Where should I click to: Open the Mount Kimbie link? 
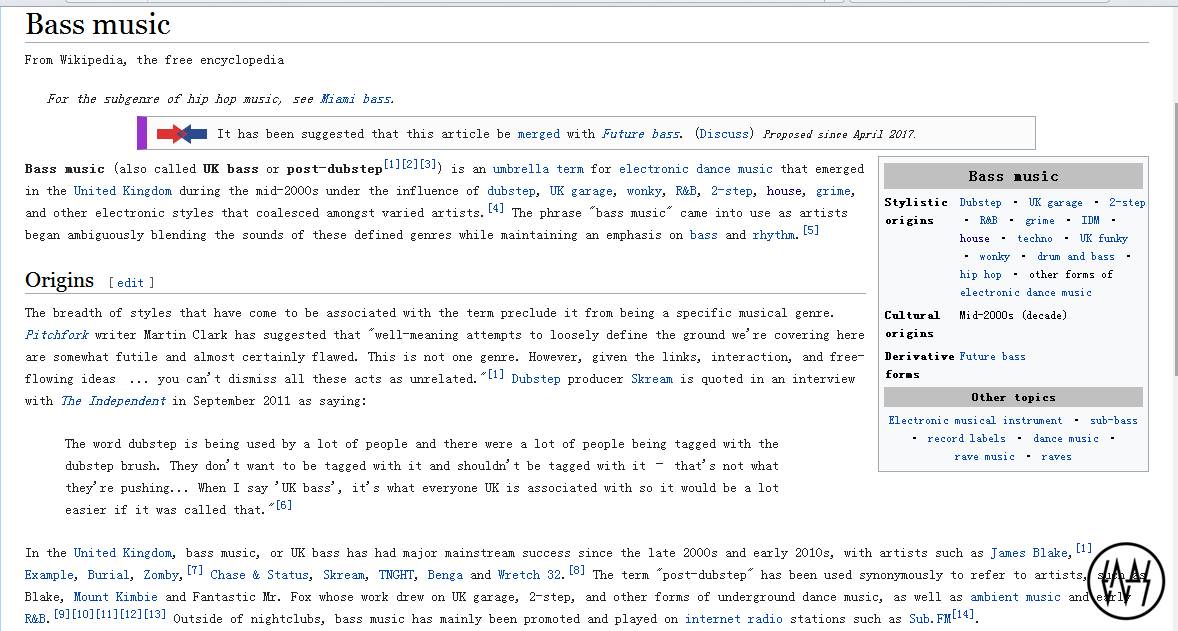pos(116,597)
